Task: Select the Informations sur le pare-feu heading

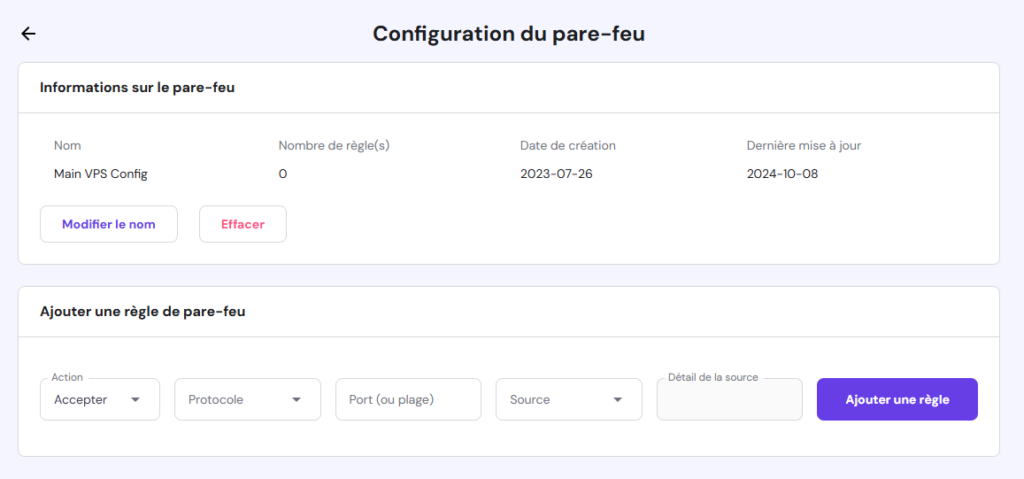Action: coord(137,88)
